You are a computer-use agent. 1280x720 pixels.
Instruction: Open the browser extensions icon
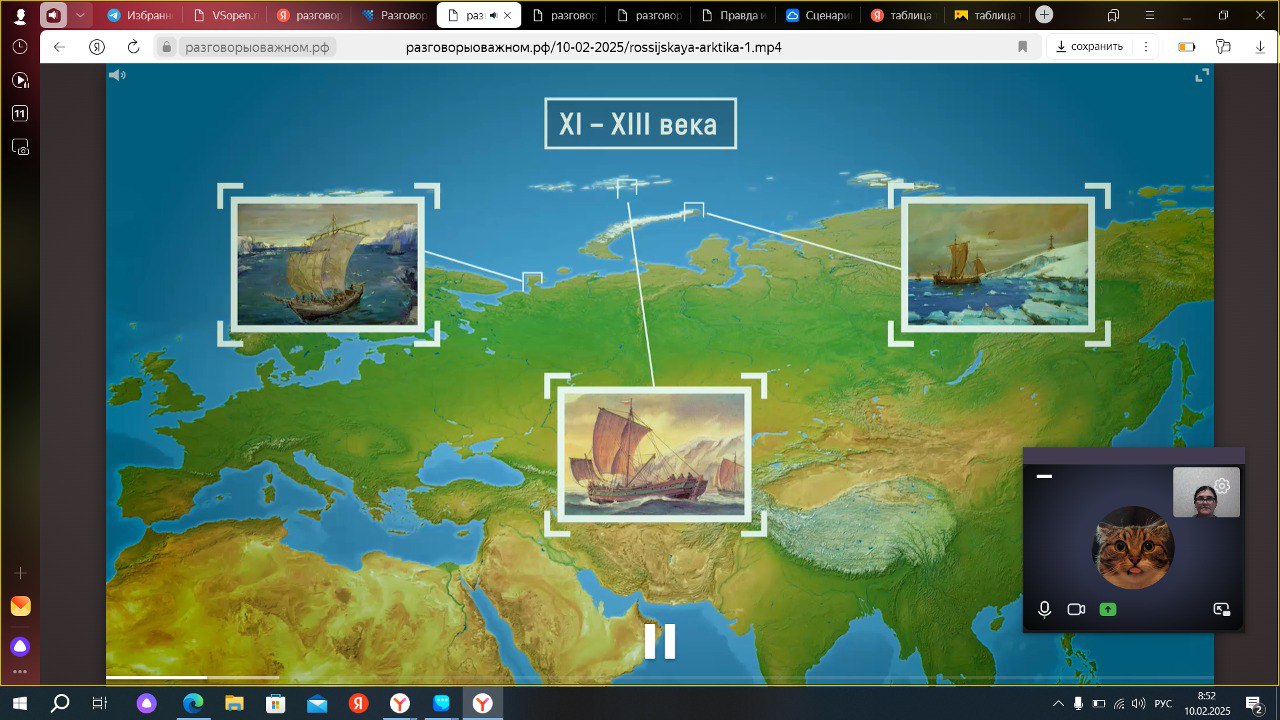(x=1223, y=47)
